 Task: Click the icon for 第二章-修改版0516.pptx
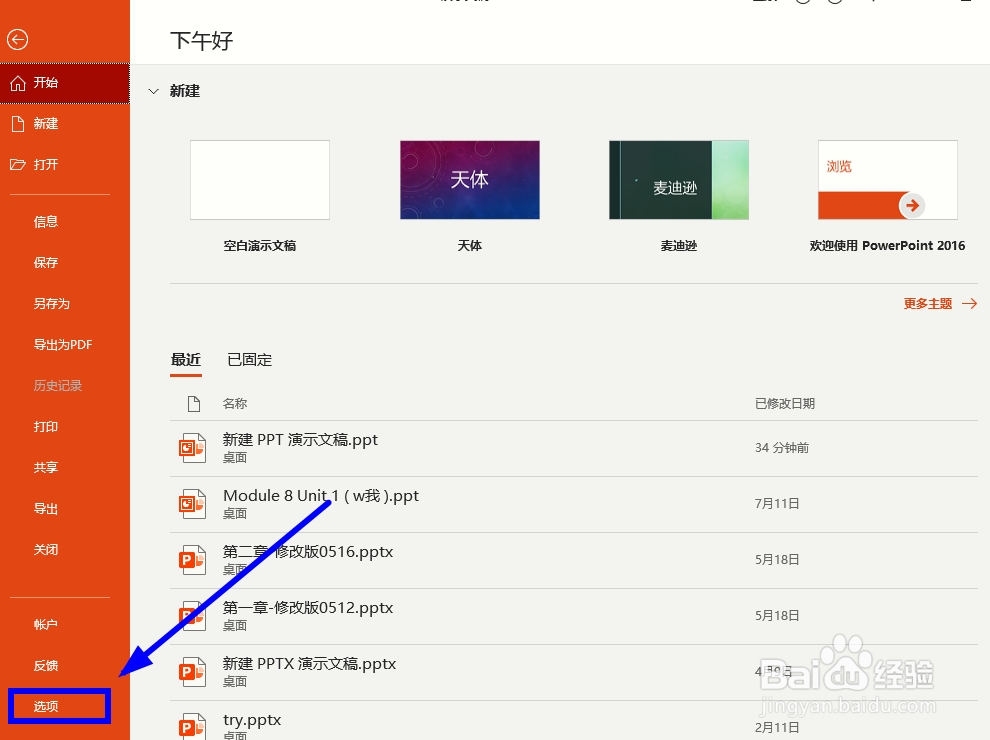(x=192, y=559)
